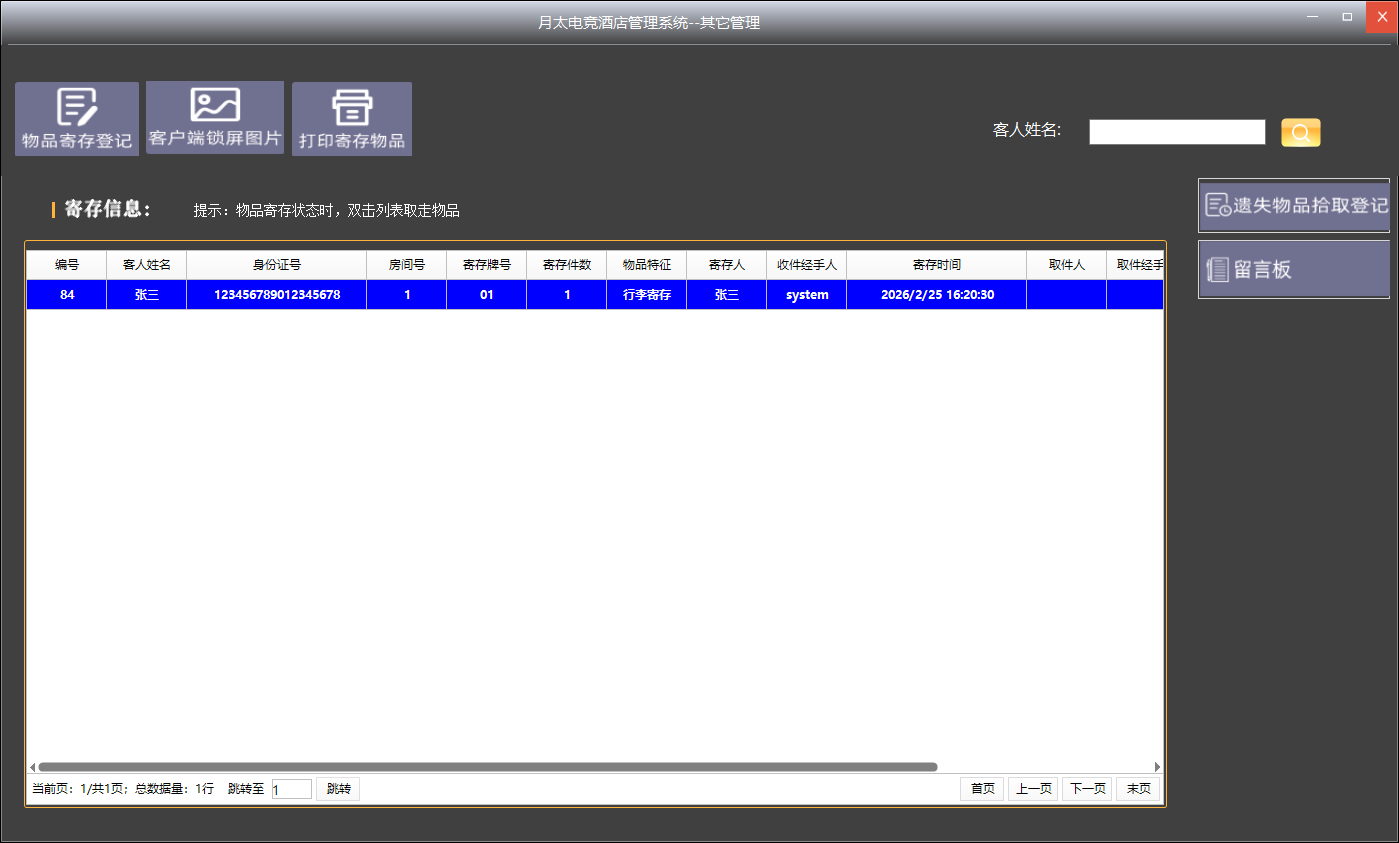Image resolution: width=1399 pixels, height=843 pixels.
Task: Go to 上一页 previous page
Action: [x=1032, y=789]
